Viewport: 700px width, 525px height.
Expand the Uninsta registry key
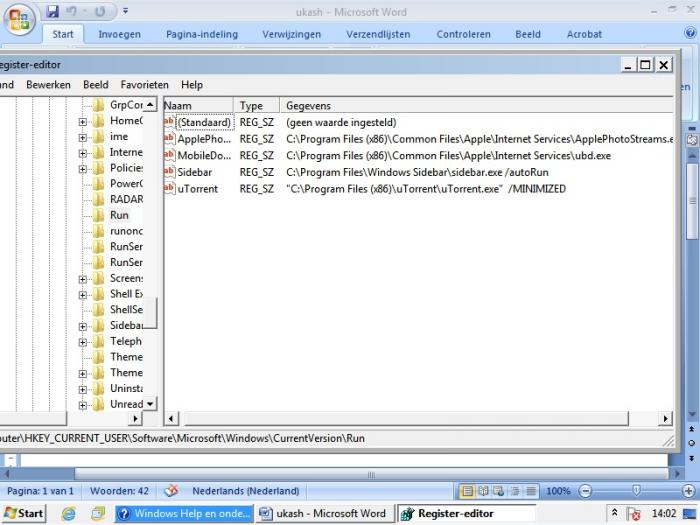click(83, 389)
